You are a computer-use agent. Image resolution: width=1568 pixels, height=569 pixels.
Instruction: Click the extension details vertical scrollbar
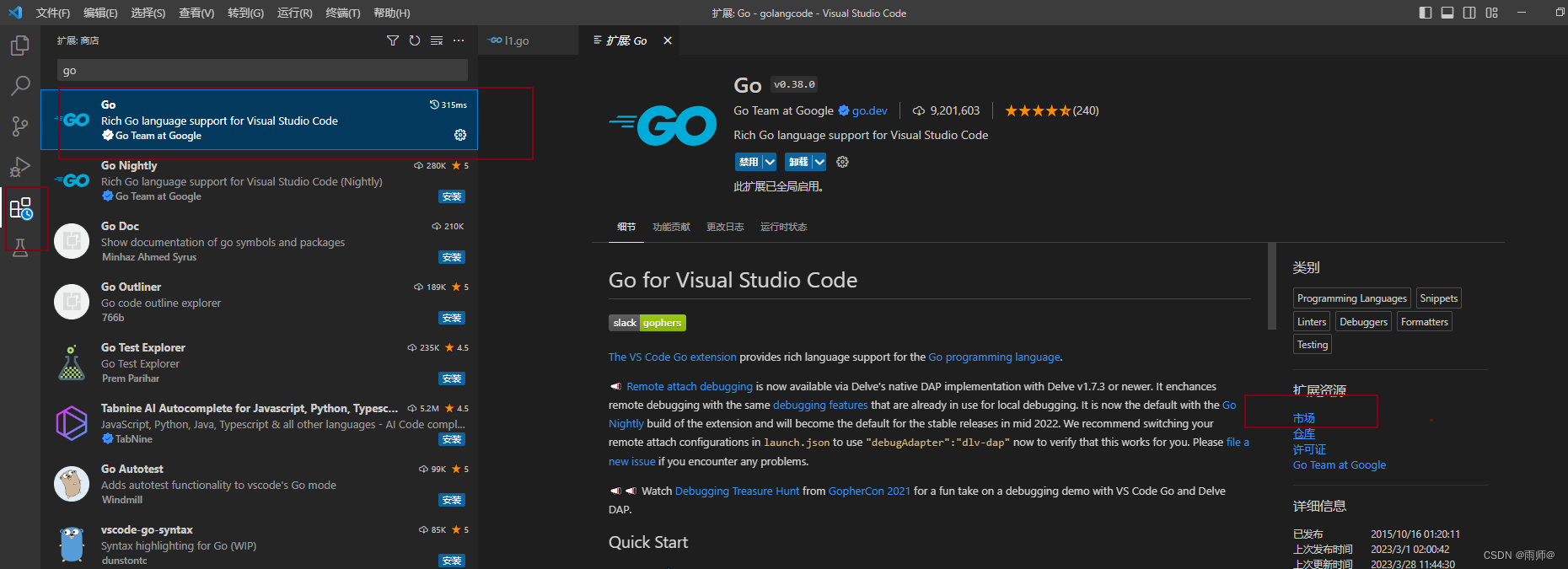1271,286
